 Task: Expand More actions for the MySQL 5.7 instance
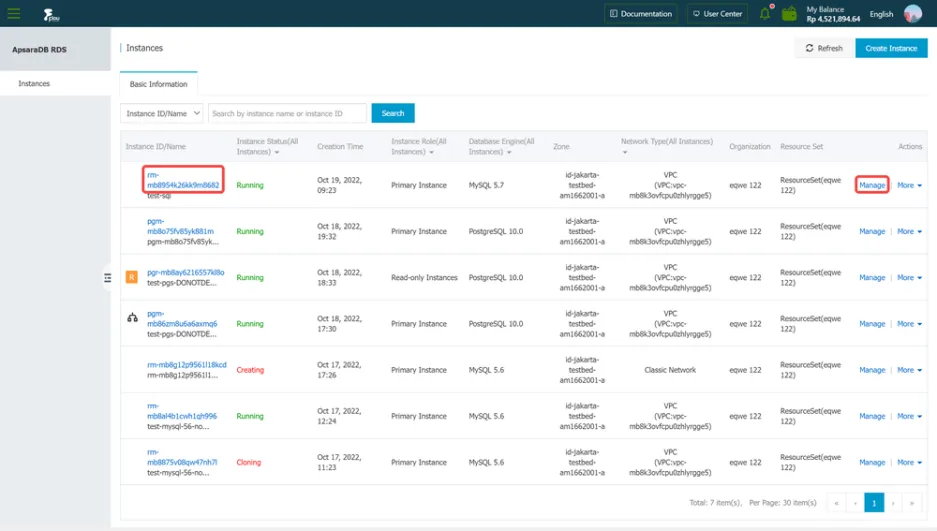909,185
